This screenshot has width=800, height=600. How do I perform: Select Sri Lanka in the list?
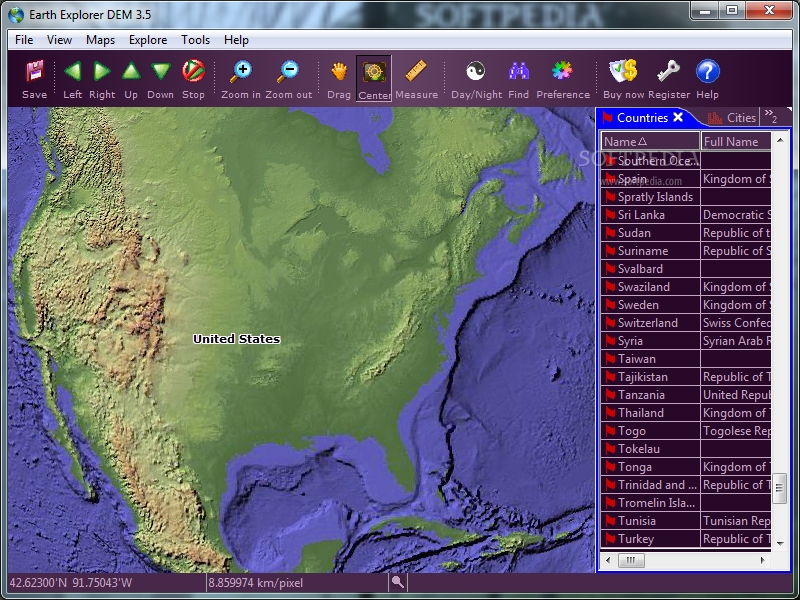click(686, 215)
